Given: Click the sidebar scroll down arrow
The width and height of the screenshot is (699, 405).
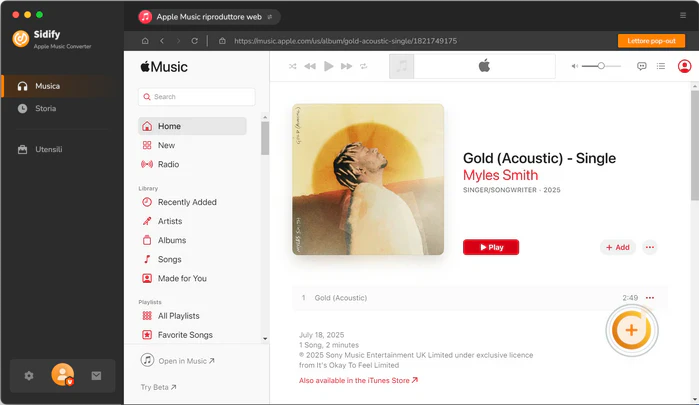Looking at the screenshot, I should pos(265,339).
